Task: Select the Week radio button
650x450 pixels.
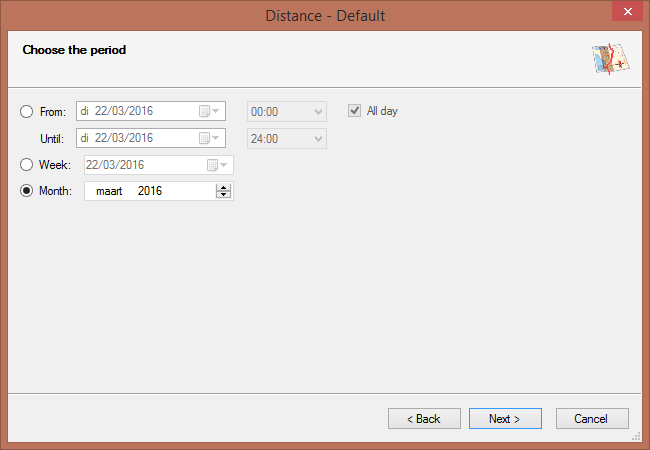Action: 26,165
